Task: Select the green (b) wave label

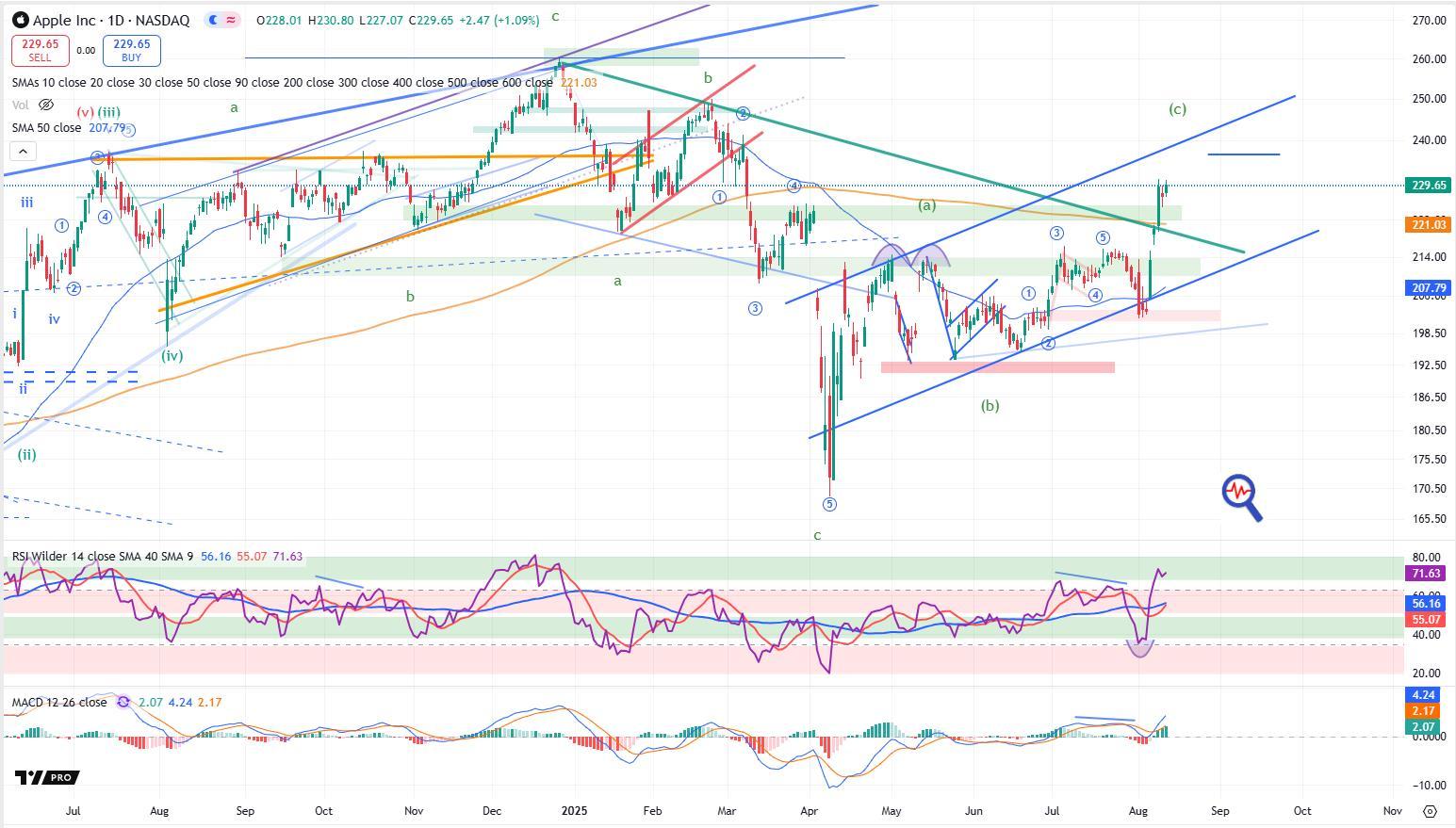Action: 990,405
